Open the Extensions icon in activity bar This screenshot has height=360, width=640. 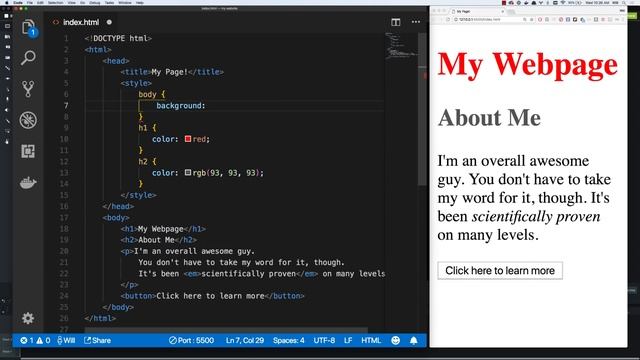coord(28,151)
